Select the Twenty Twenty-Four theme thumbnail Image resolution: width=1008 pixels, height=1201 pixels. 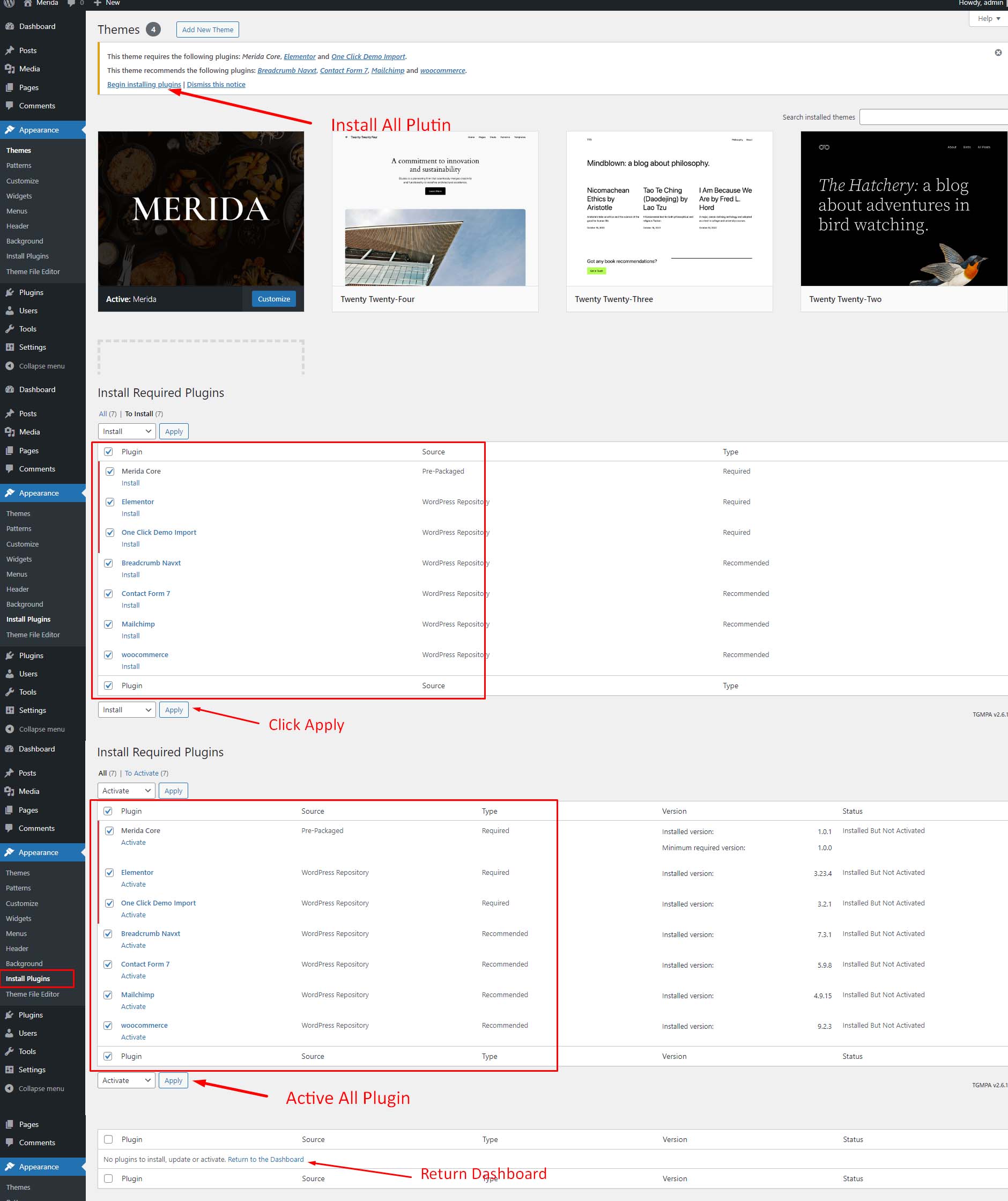[x=435, y=209]
